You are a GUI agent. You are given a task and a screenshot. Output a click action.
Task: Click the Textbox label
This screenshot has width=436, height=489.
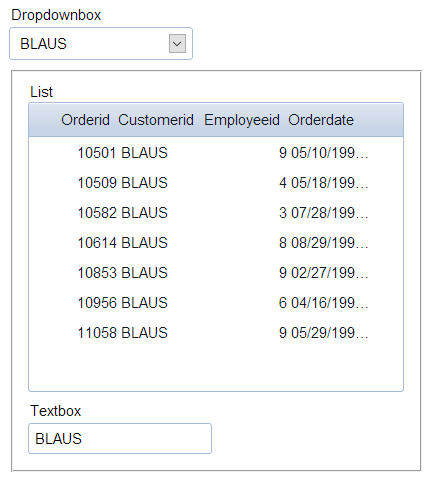pyautogui.click(x=55, y=411)
